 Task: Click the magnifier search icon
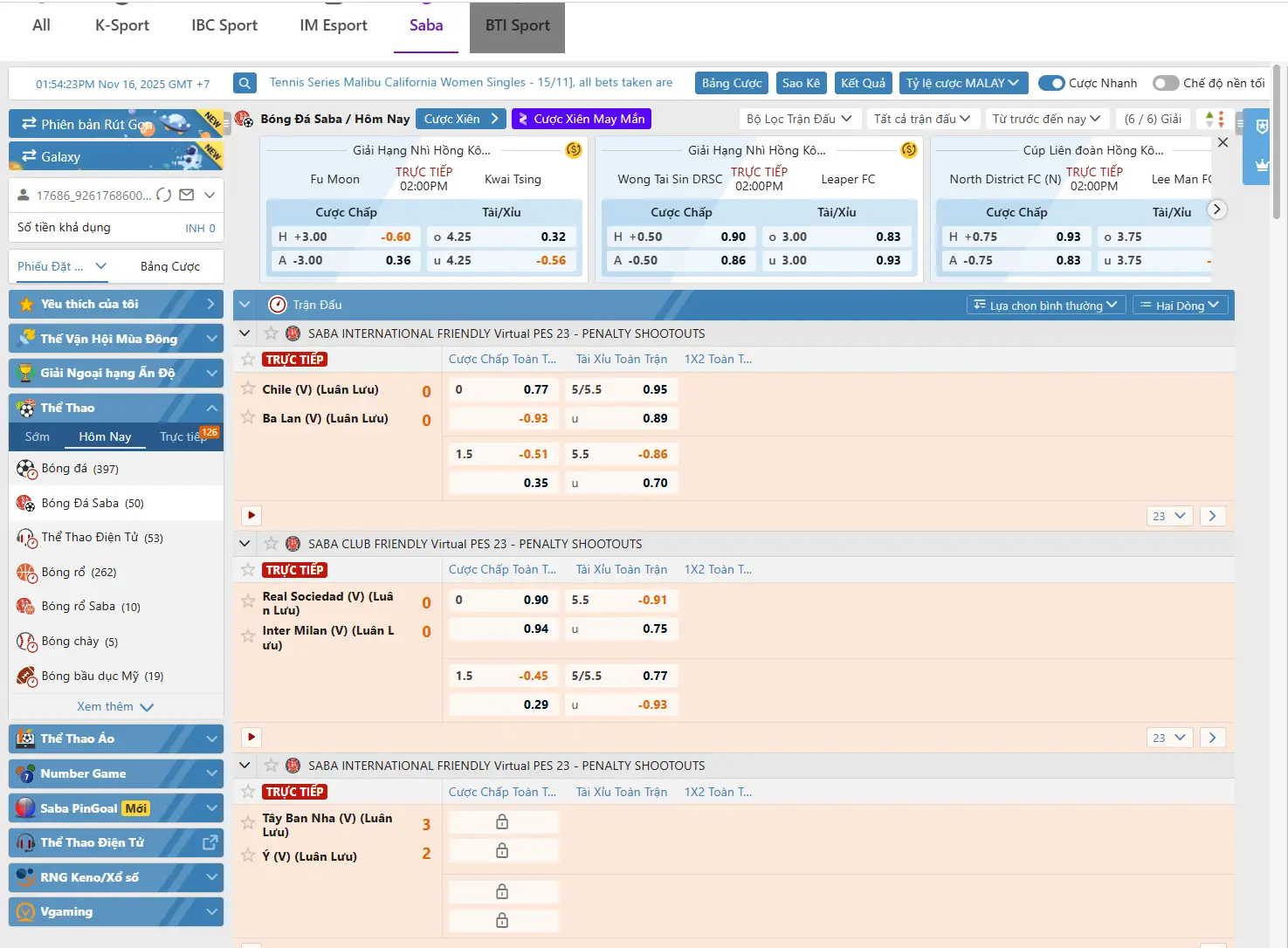tap(245, 83)
